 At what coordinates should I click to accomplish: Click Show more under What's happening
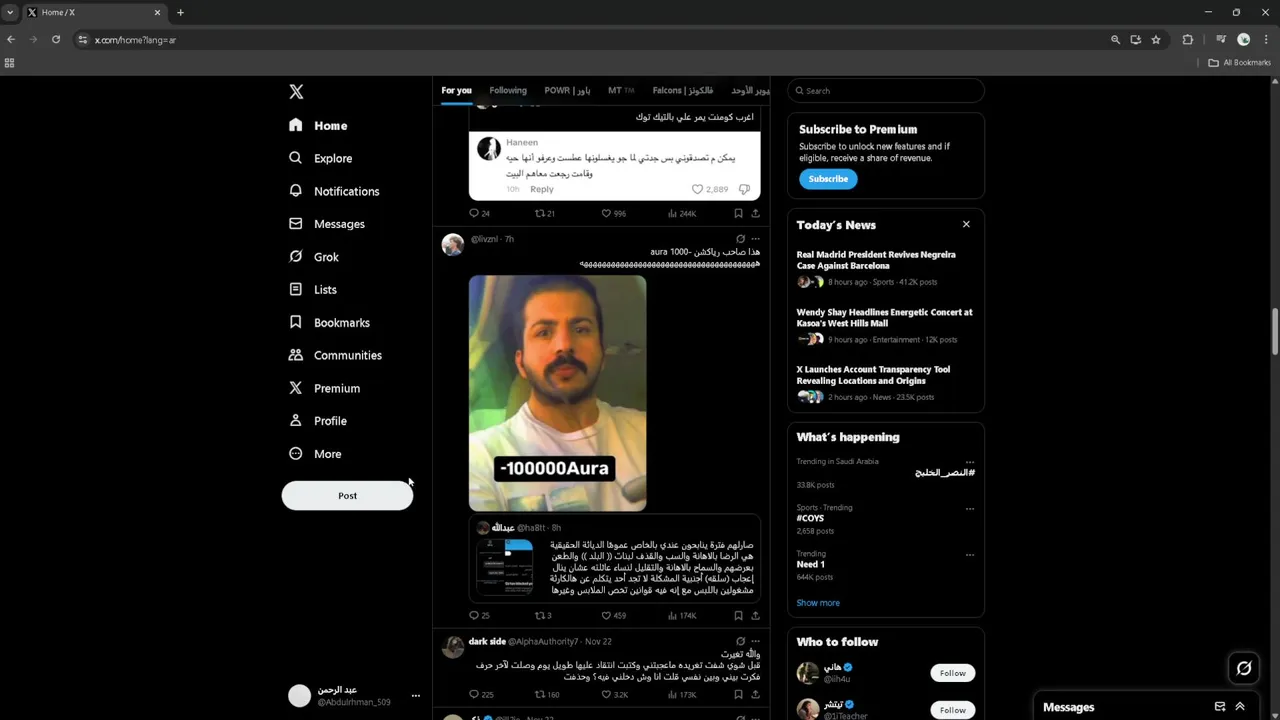[818, 603]
